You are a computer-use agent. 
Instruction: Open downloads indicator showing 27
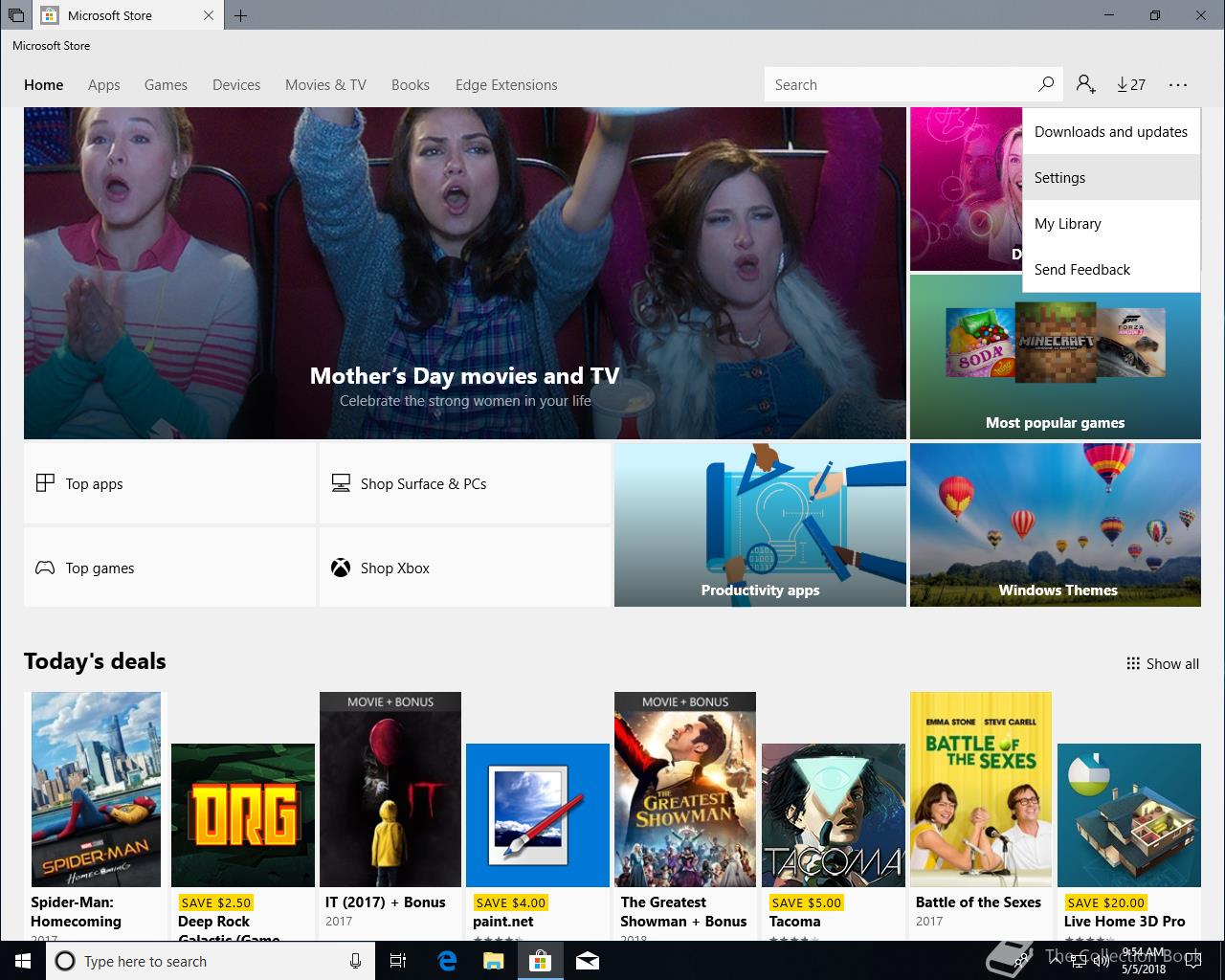(x=1131, y=84)
